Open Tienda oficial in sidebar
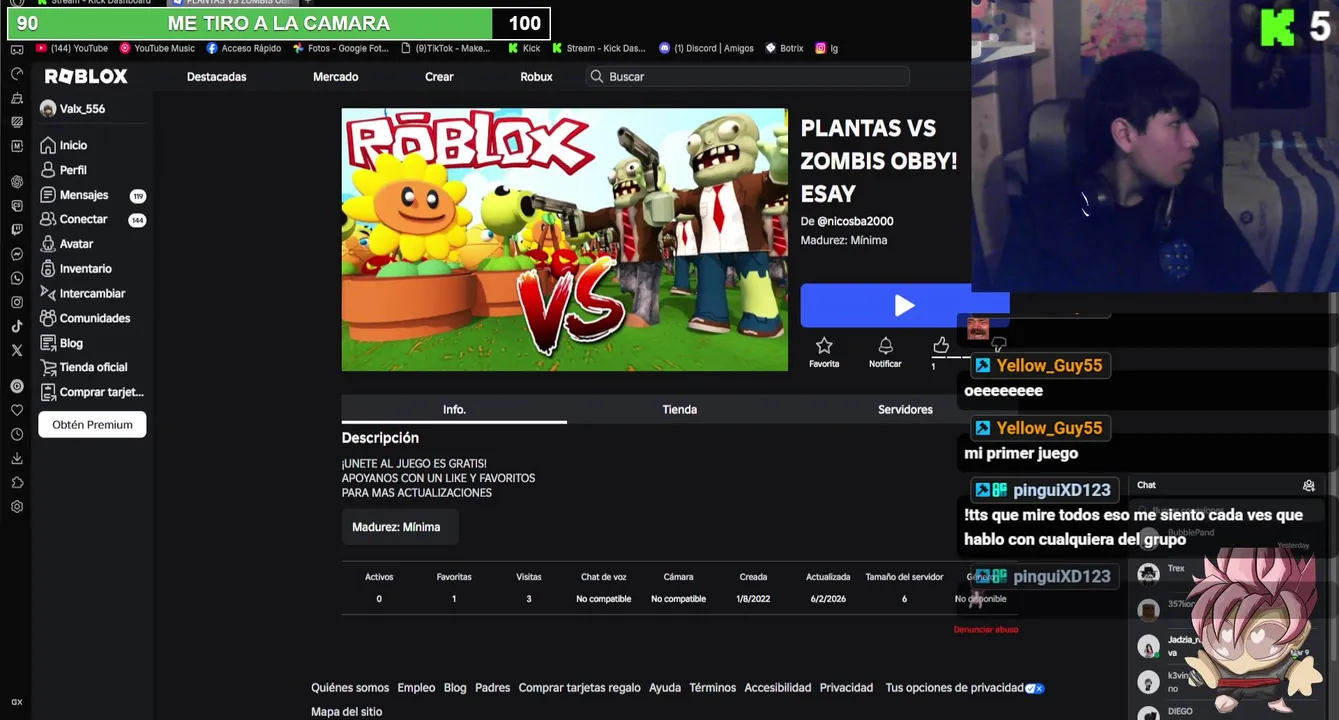Image resolution: width=1339 pixels, height=720 pixels. point(84,367)
